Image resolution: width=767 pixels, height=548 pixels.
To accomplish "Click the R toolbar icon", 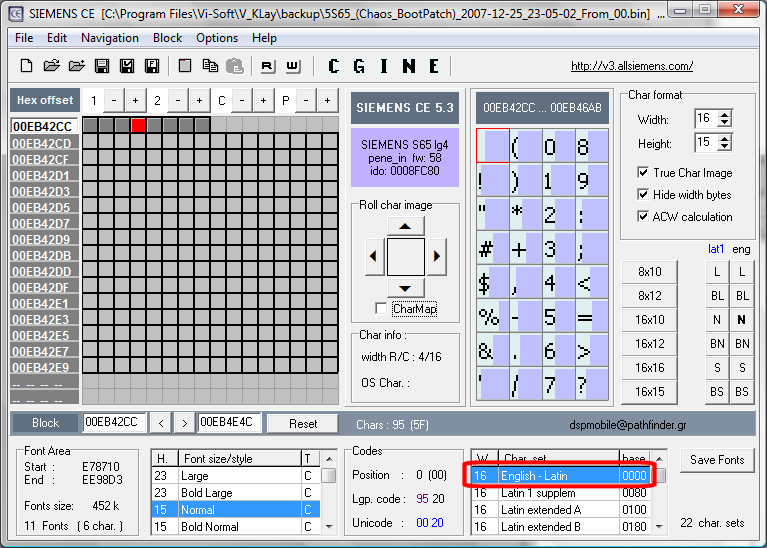I will point(268,66).
